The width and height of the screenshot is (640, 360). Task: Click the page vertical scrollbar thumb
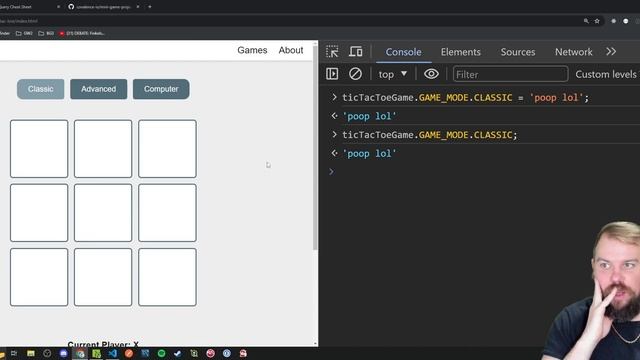(315, 148)
